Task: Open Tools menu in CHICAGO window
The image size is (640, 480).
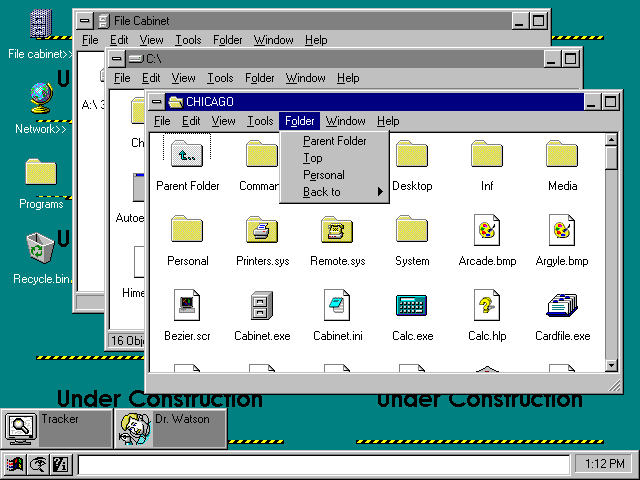Action: [x=260, y=121]
